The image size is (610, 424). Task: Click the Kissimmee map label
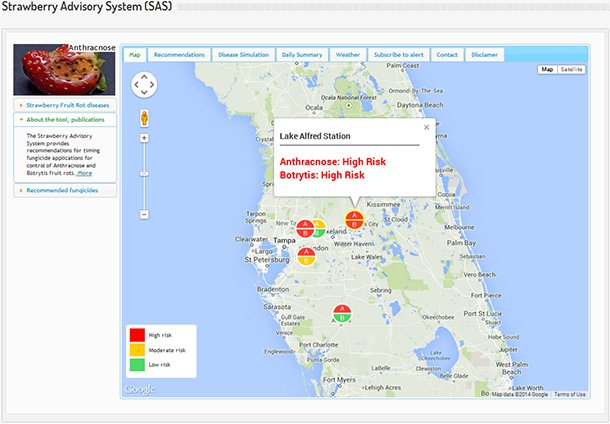pyautogui.click(x=383, y=204)
